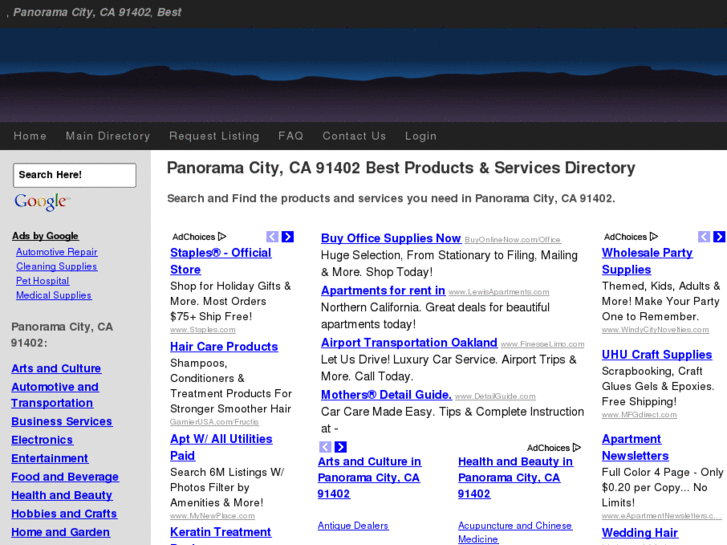727x545 pixels.
Task: Click the AdChoices icon above Health and Beauty
Action: click(577, 448)
